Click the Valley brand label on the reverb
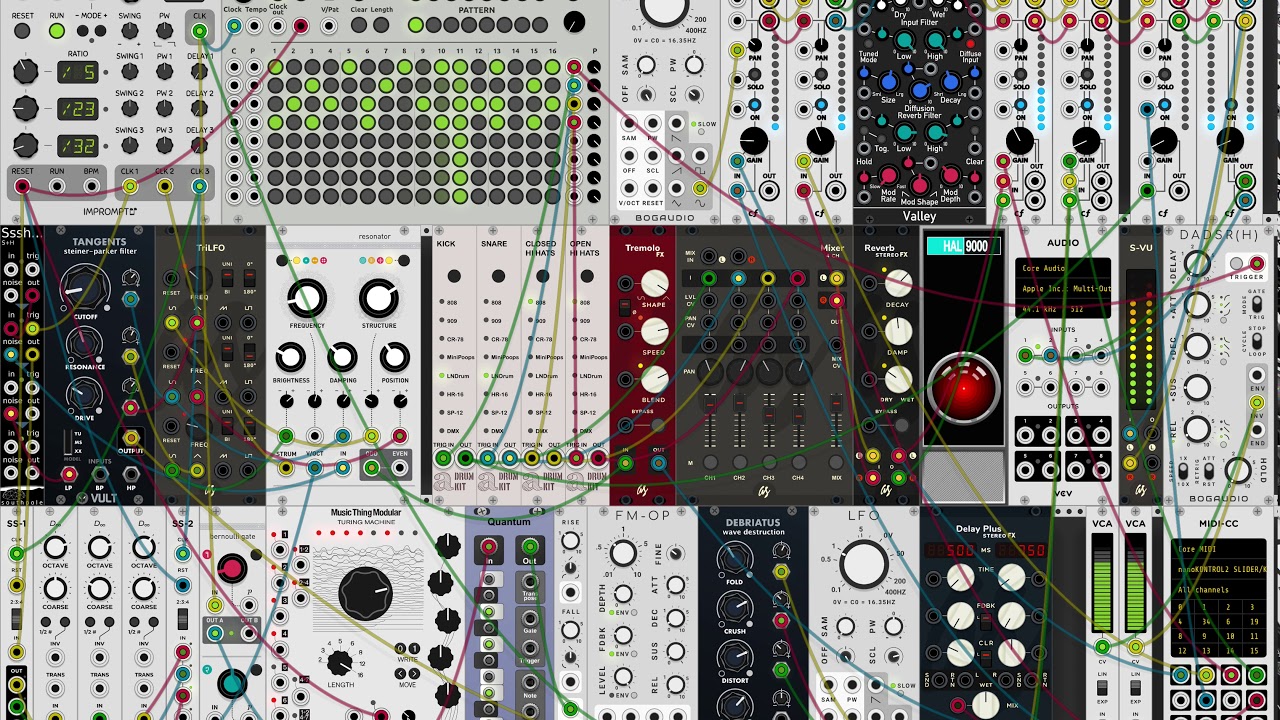The image size is (1280, 720). 919,216
